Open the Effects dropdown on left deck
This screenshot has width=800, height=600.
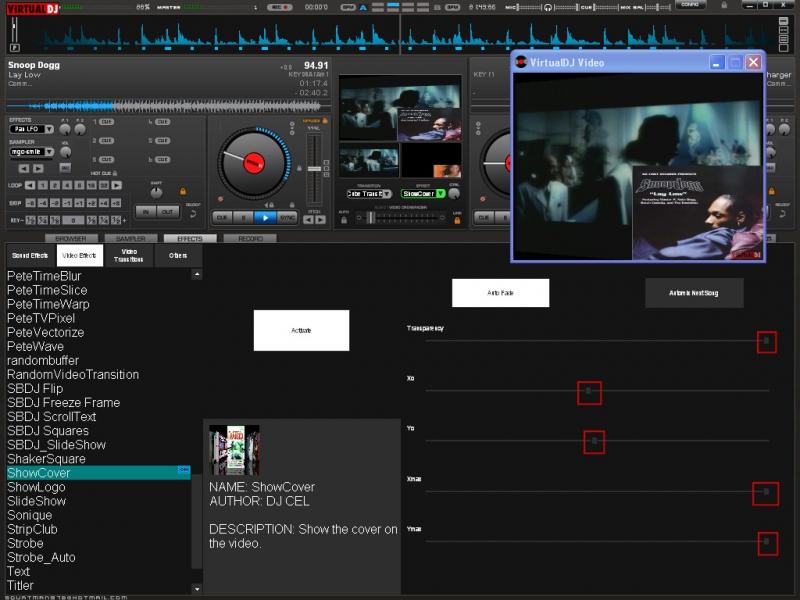pyautogui.click(x=49, y=129)
